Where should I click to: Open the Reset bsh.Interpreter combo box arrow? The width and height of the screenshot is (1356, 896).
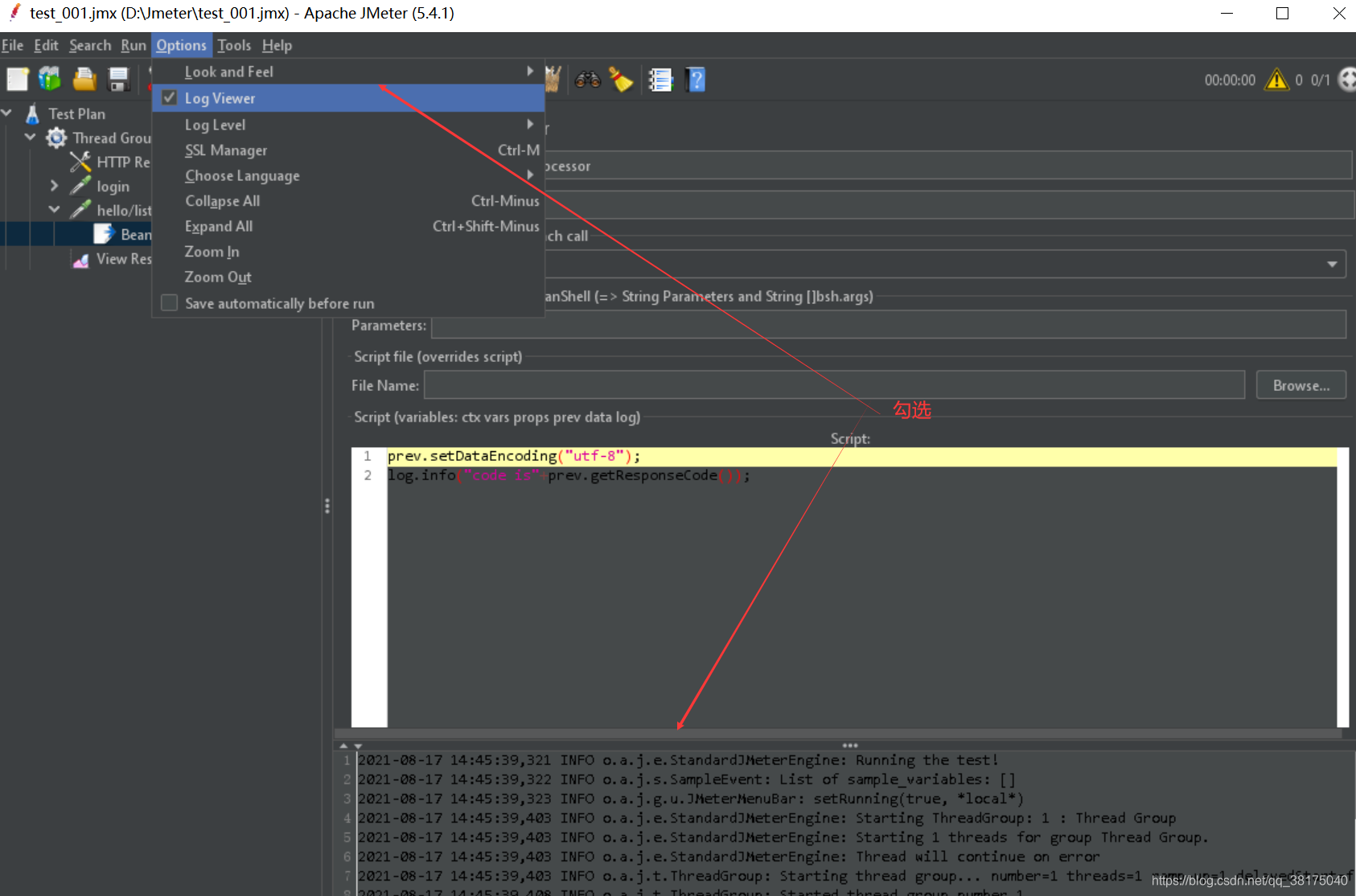[1333, 264]
